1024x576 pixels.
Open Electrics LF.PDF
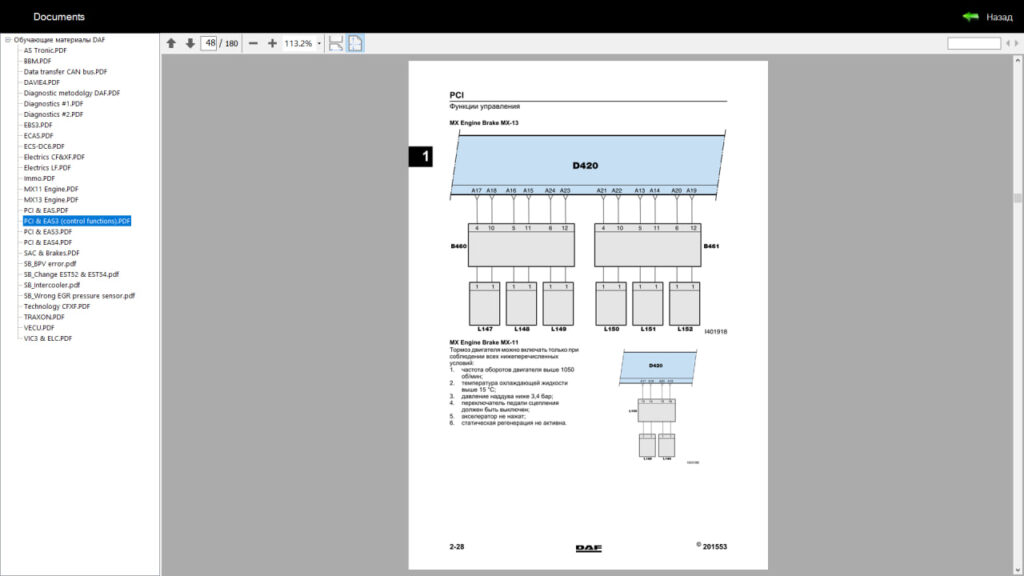coord(47,168)
